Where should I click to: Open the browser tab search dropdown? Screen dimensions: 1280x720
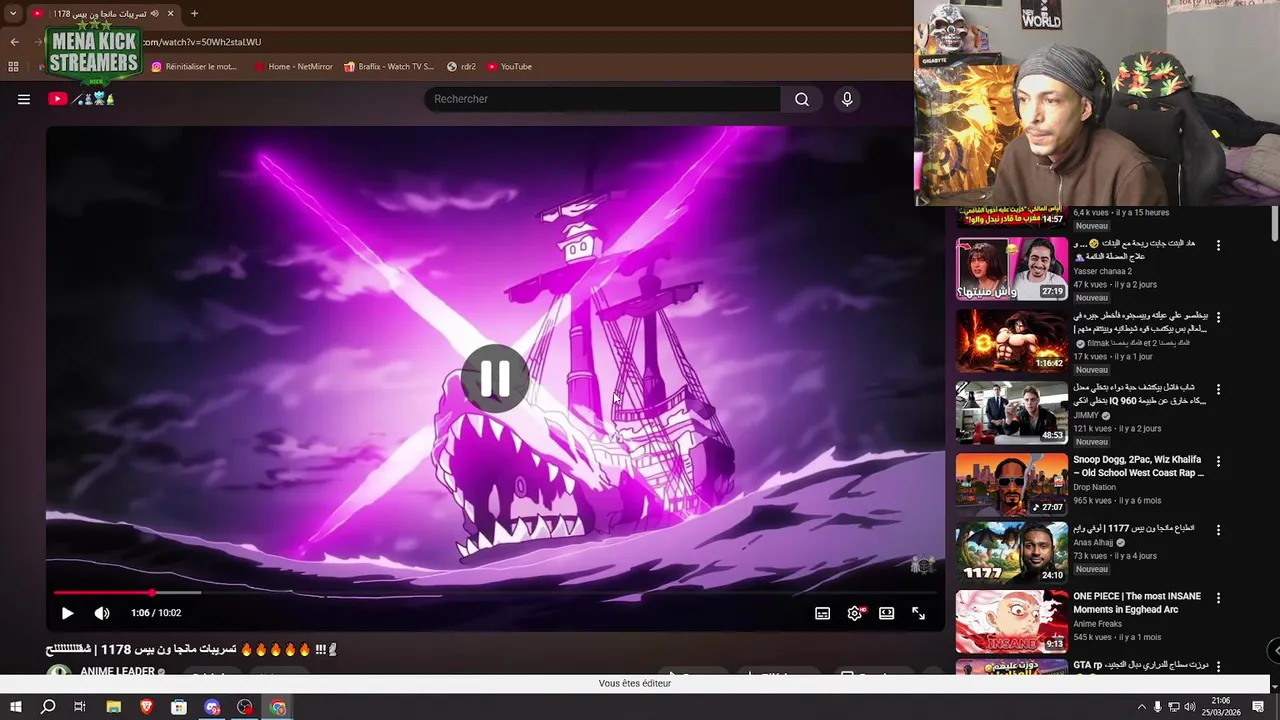[x=12, y=14]
